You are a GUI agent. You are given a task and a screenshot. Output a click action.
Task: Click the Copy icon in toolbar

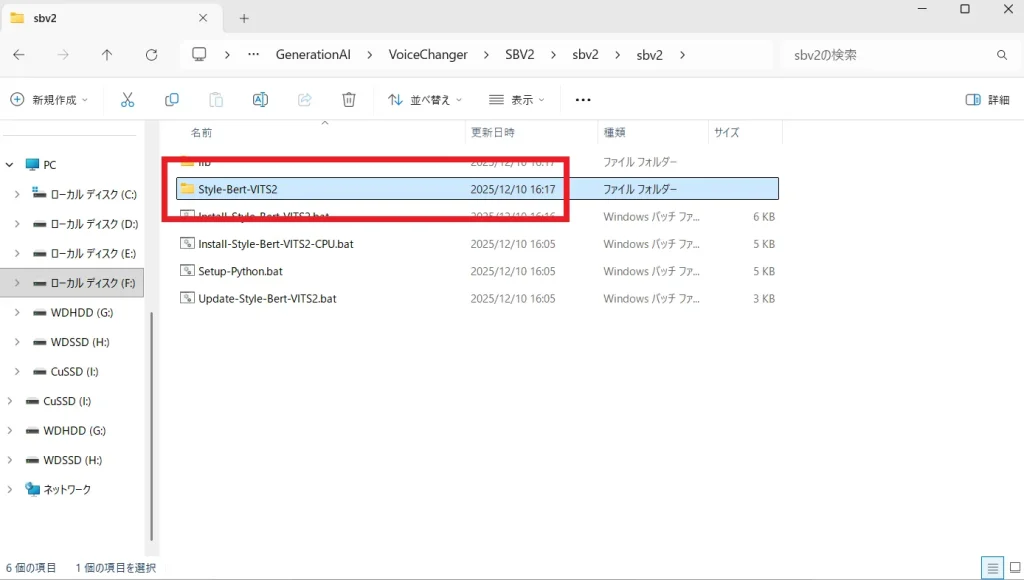(x=172, y=100)
